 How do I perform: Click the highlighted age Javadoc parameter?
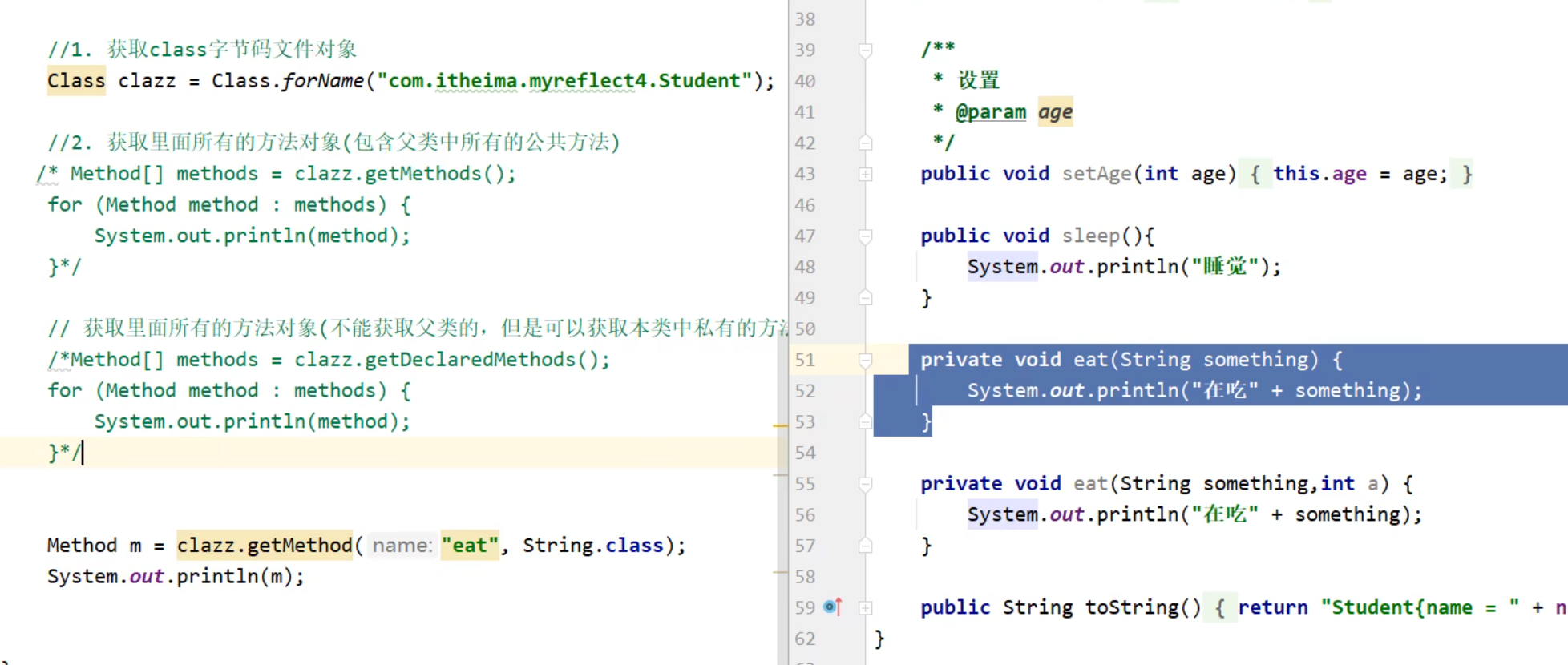(1055, 112)
